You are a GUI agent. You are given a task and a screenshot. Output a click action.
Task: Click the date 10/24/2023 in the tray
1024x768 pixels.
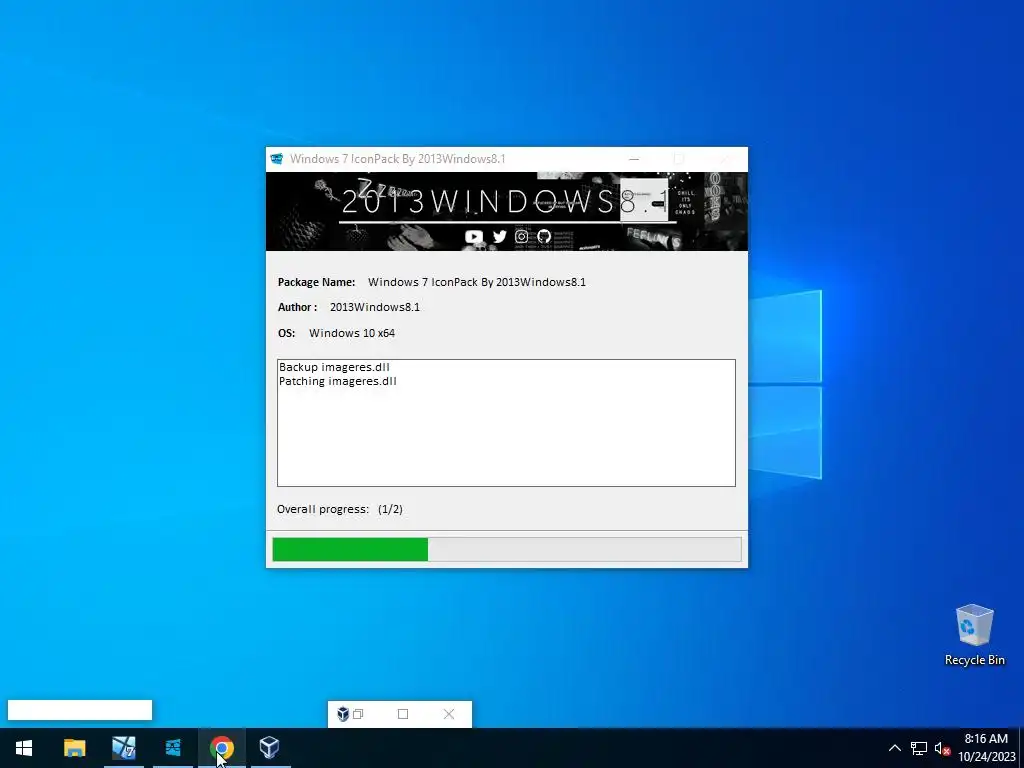pyautogui.click(x=987, y=758)
